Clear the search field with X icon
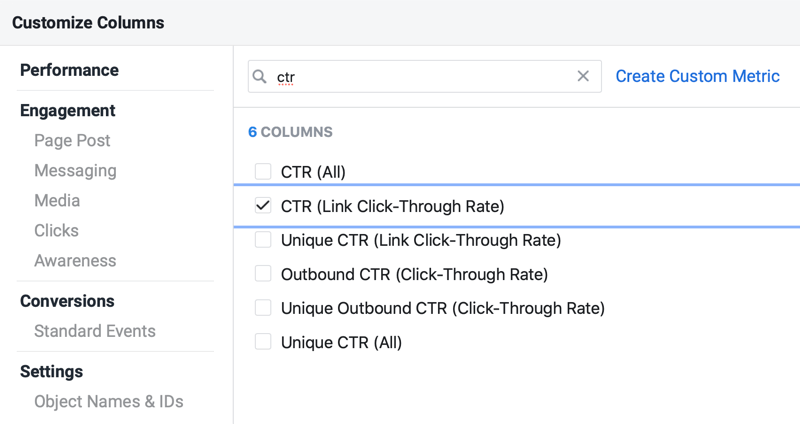800x424 pixels. pos(583,77)
